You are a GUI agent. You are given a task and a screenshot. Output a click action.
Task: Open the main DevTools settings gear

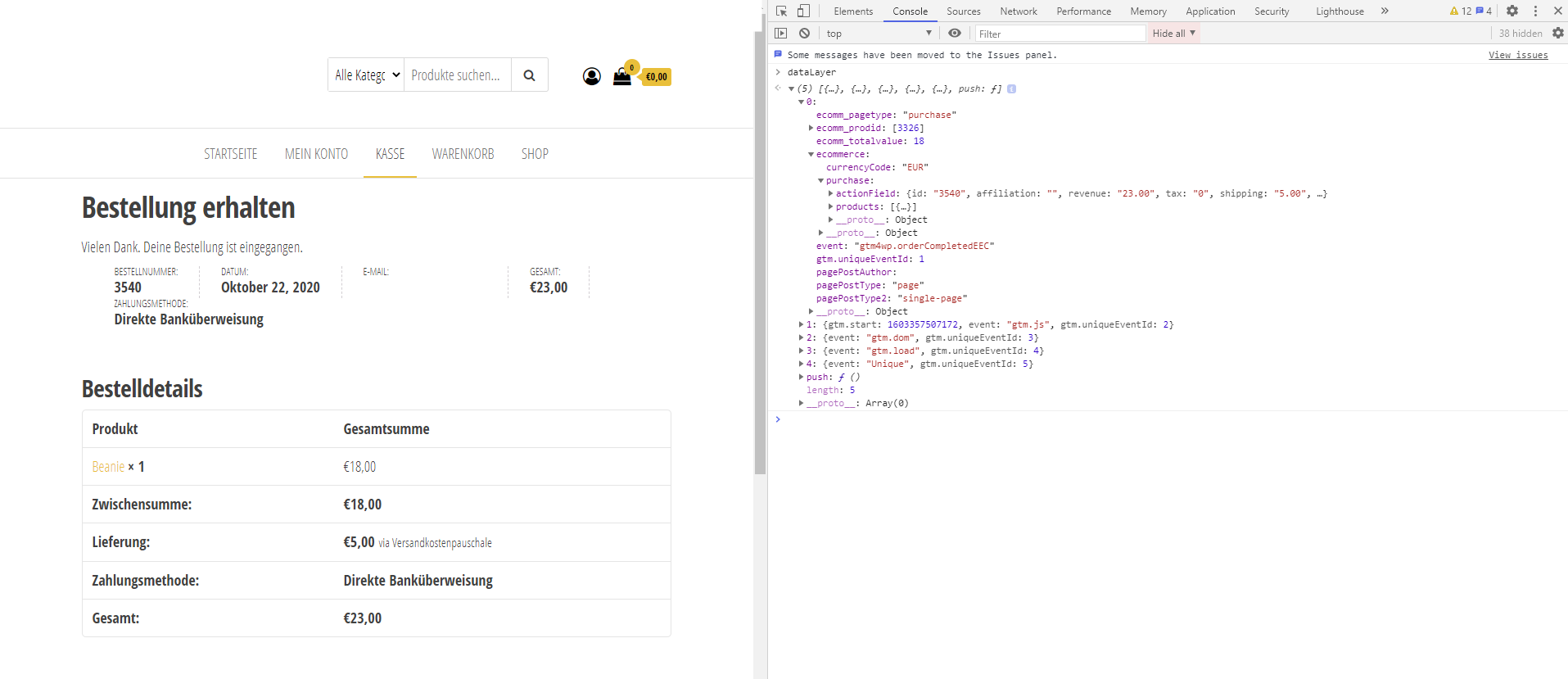pyautogui.click(x=1512, y=11)
